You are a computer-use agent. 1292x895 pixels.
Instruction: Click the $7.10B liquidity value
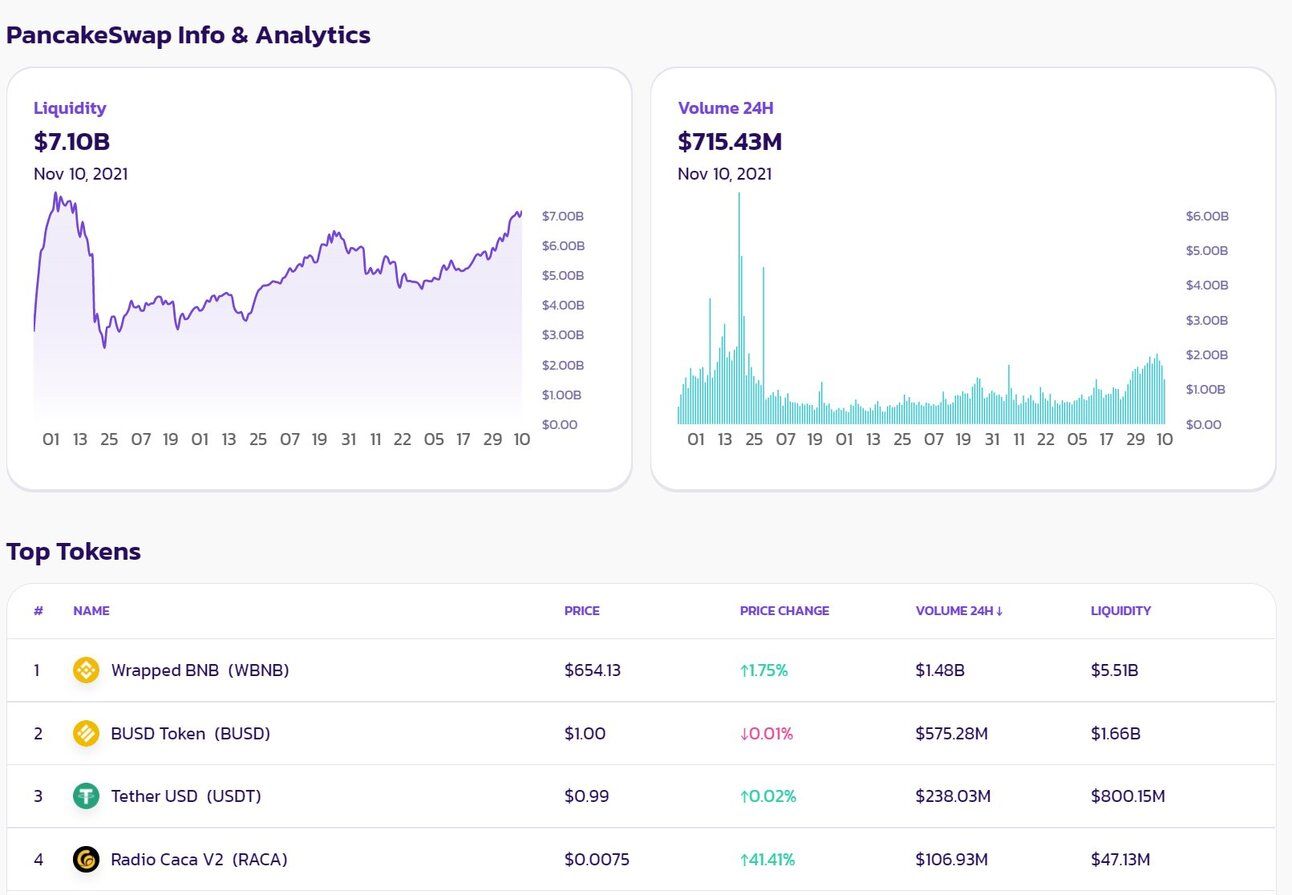[72, 142]
